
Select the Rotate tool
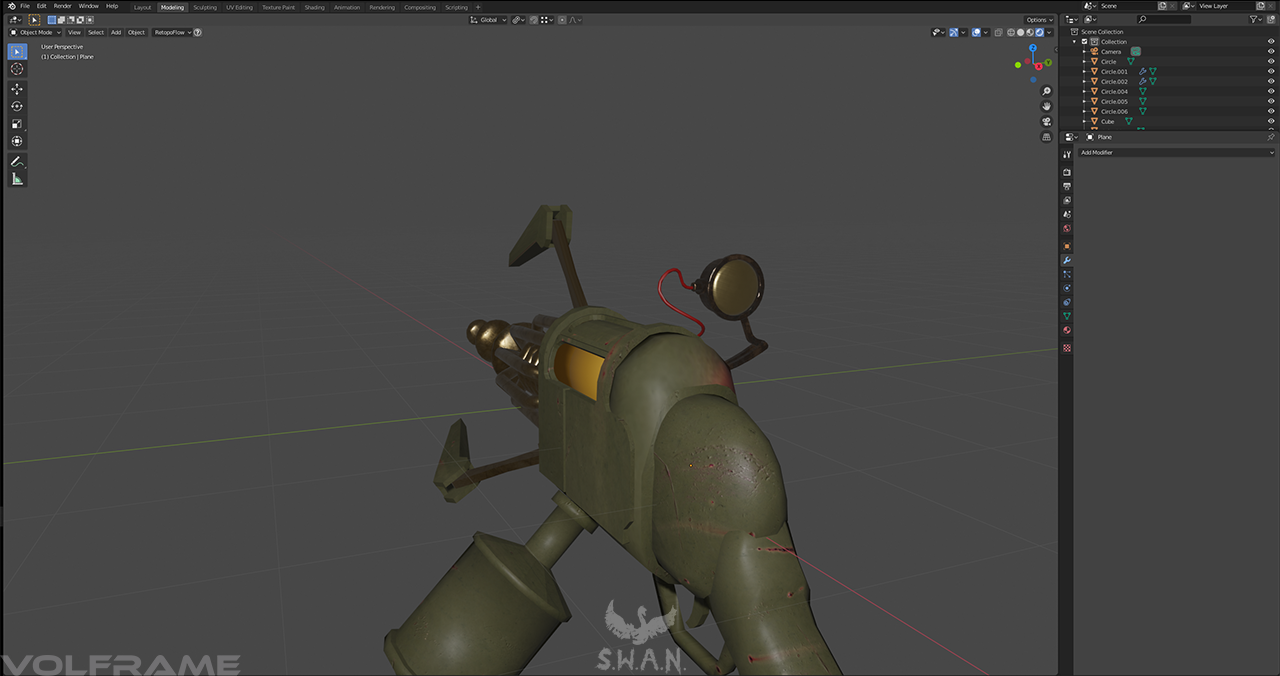pos(17,106)
